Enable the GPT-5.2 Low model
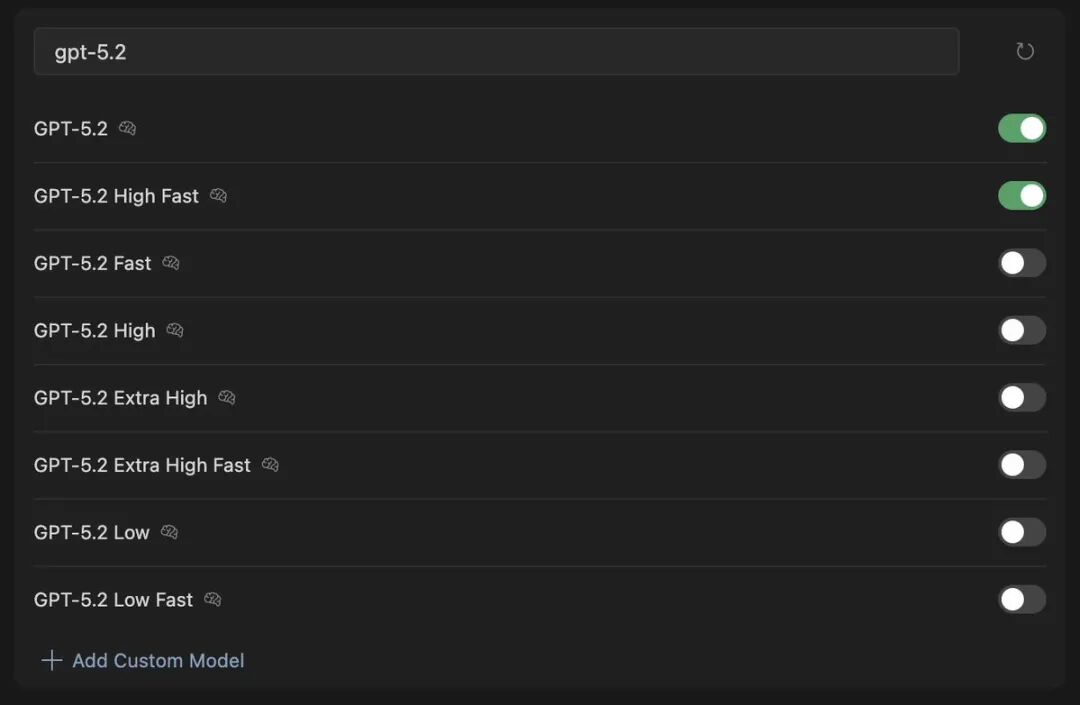The height and width of the screenshot is (705, 1080). [x=1021, y=532]
